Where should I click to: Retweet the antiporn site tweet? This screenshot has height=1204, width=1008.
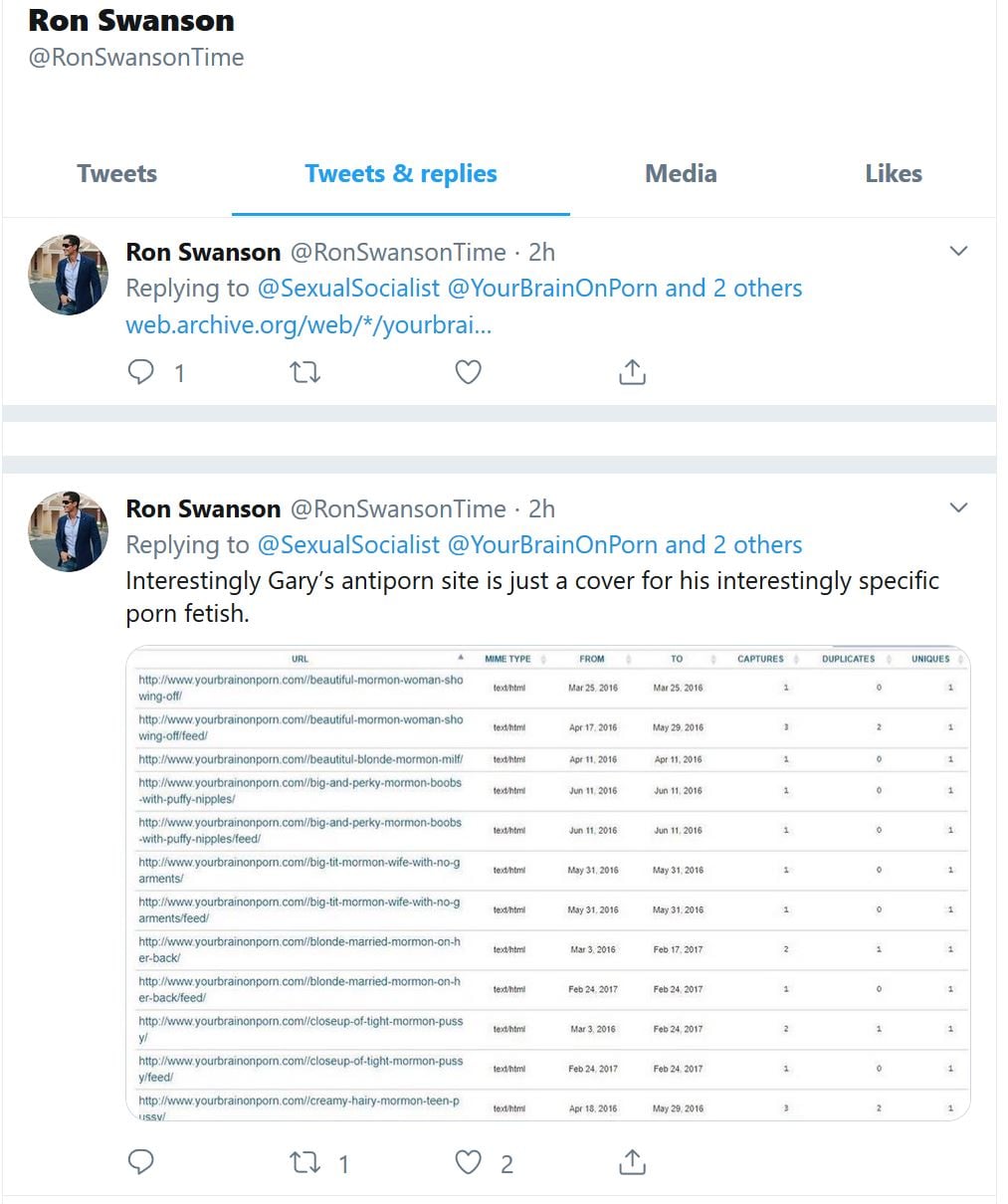tap(304, 1162)
